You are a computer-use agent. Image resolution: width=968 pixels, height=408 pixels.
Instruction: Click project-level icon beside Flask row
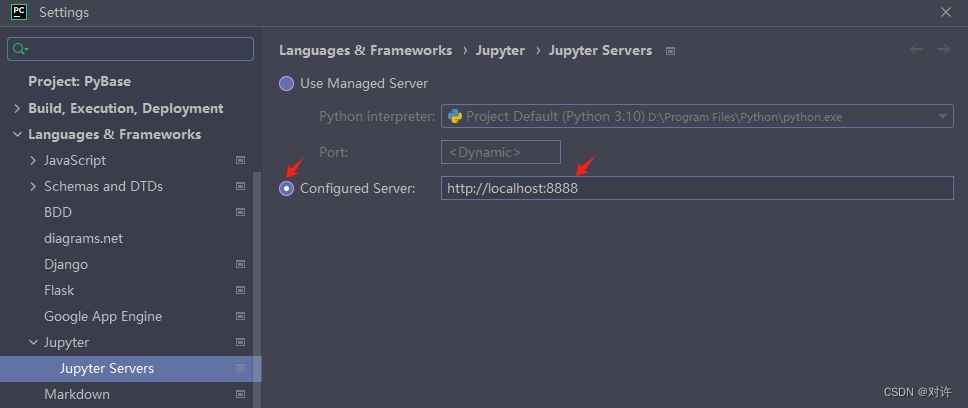[240, 290]
